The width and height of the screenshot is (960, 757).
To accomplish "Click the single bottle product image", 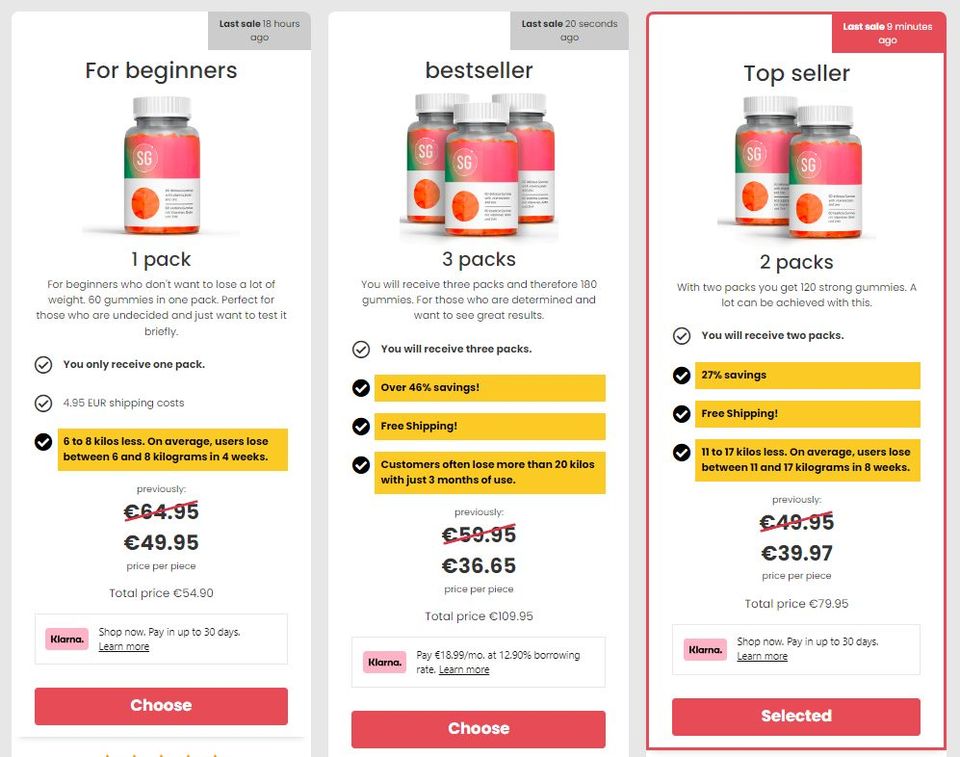I will coord(162,165).
